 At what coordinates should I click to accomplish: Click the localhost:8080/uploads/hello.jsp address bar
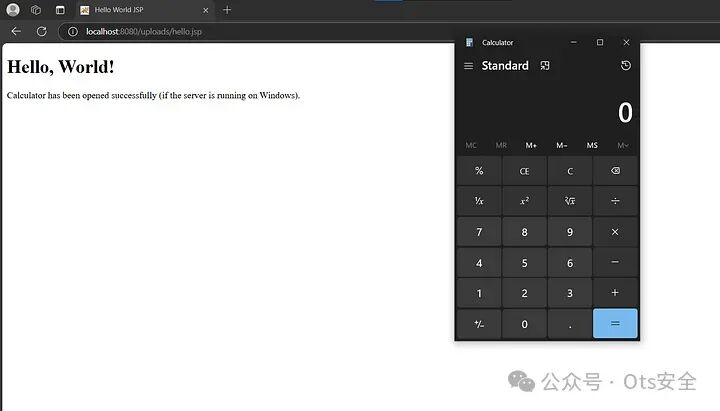click(x=144, y=31)
